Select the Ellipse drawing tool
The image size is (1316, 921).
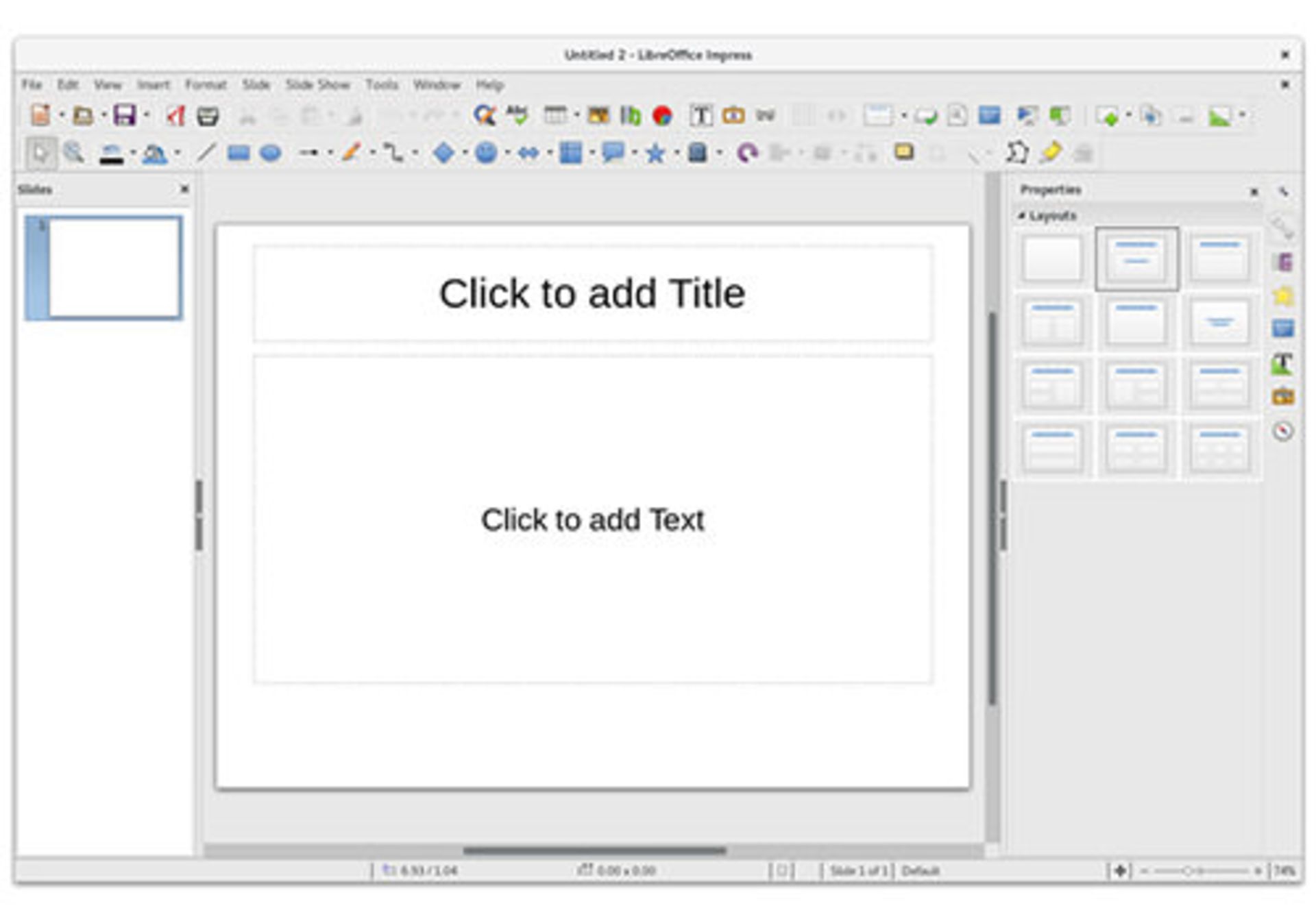(271, 153)
